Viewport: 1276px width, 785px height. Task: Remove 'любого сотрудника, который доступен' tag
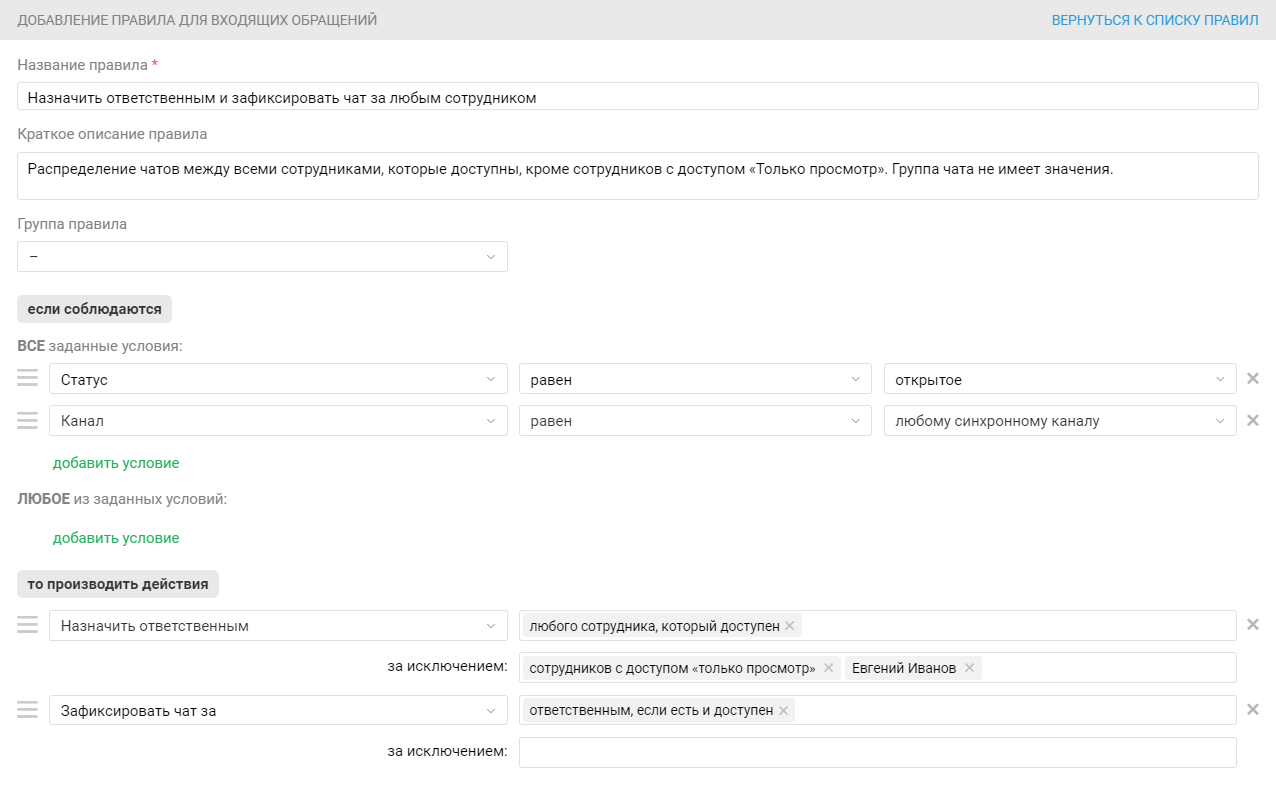pos(789,626)
